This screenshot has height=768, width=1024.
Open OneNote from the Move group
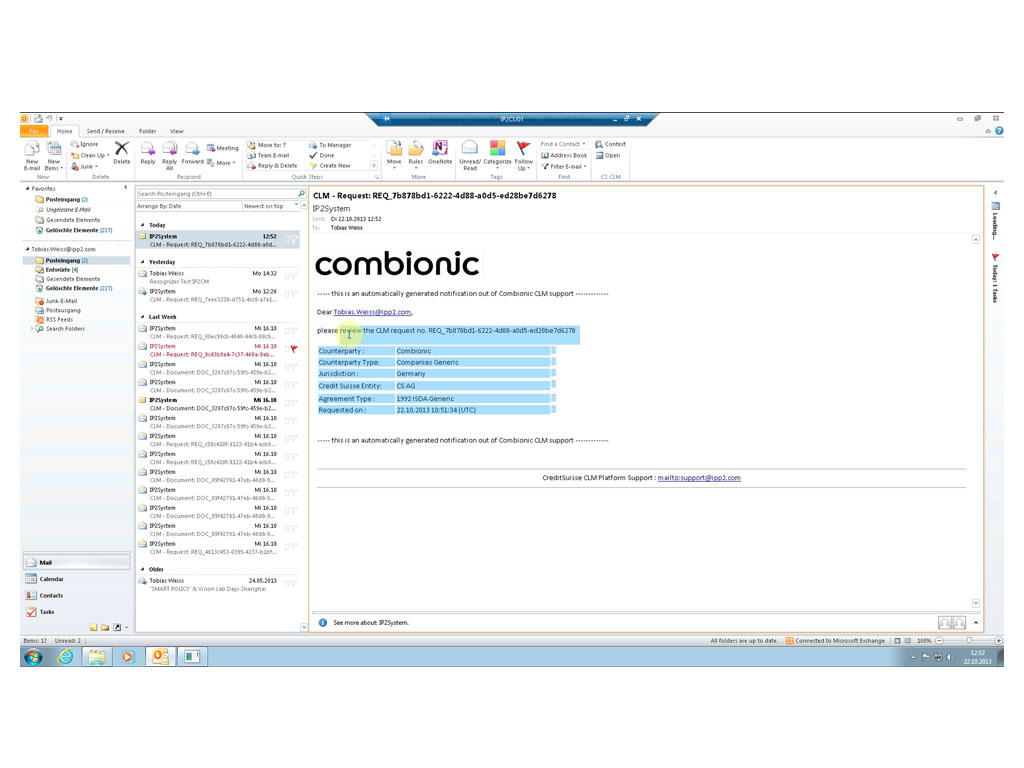440,150
